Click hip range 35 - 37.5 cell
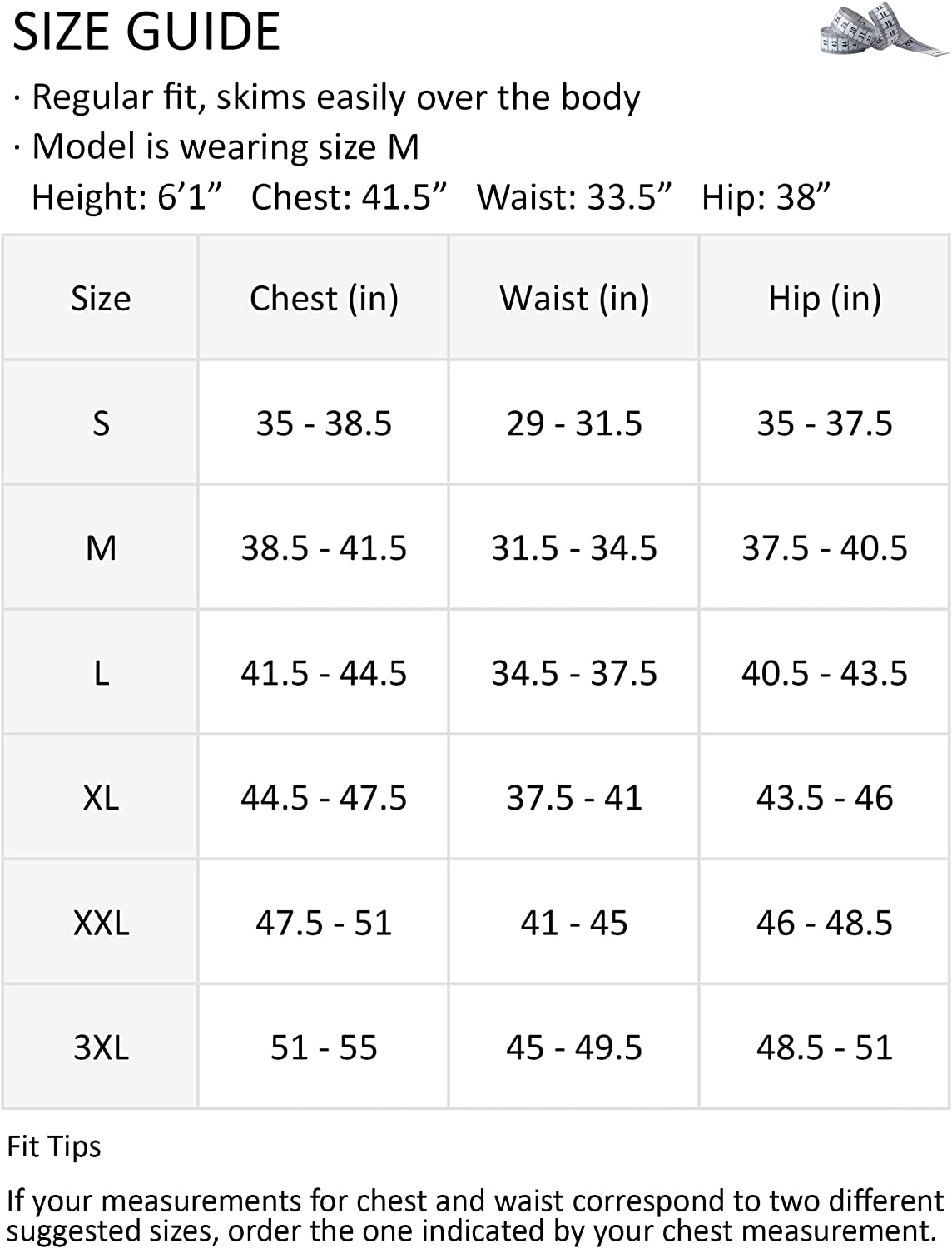The height and width of the screenshot is (1248, 952). pos(824,423)
